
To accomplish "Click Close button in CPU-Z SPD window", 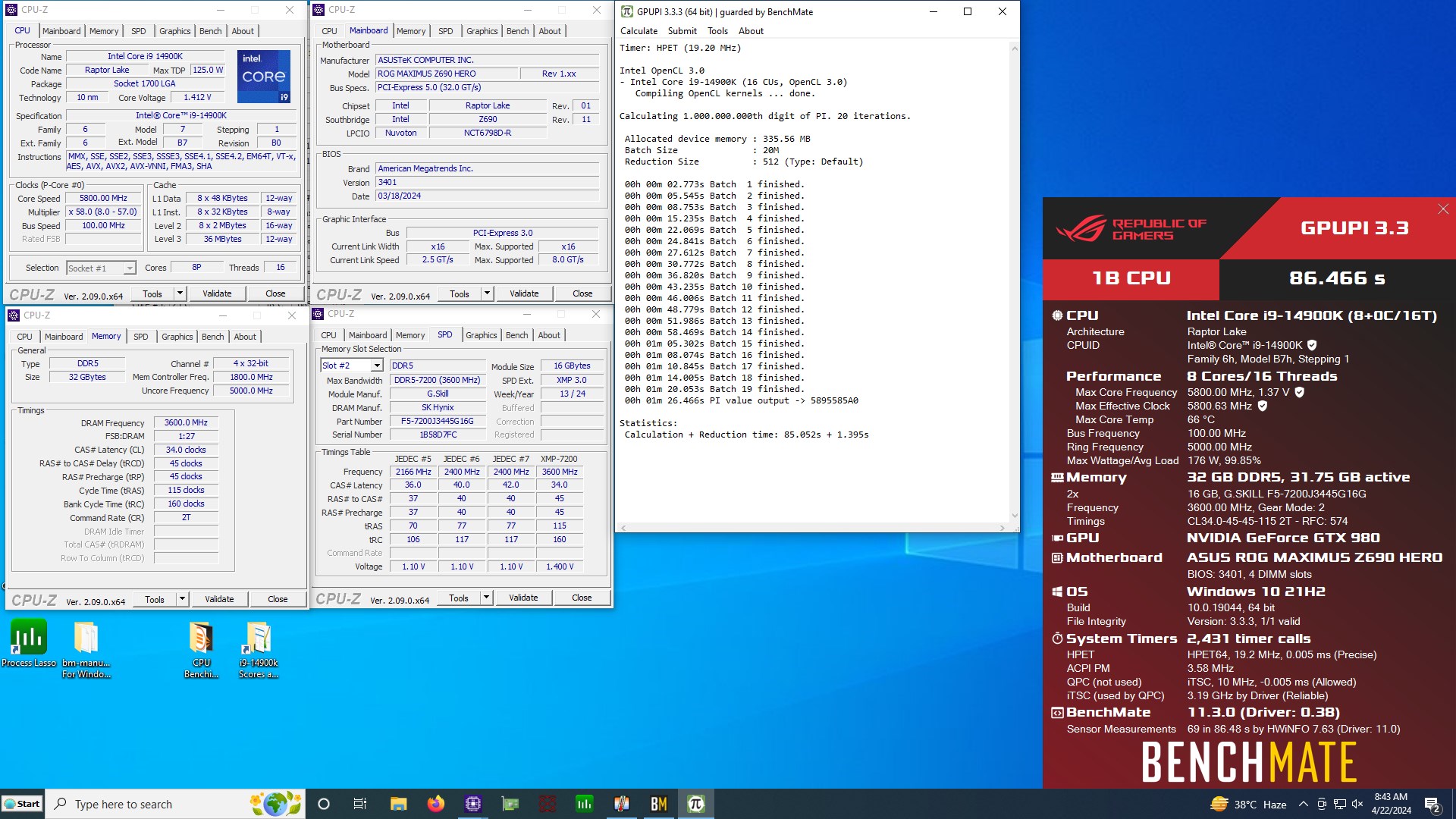I will coord(582,598).
